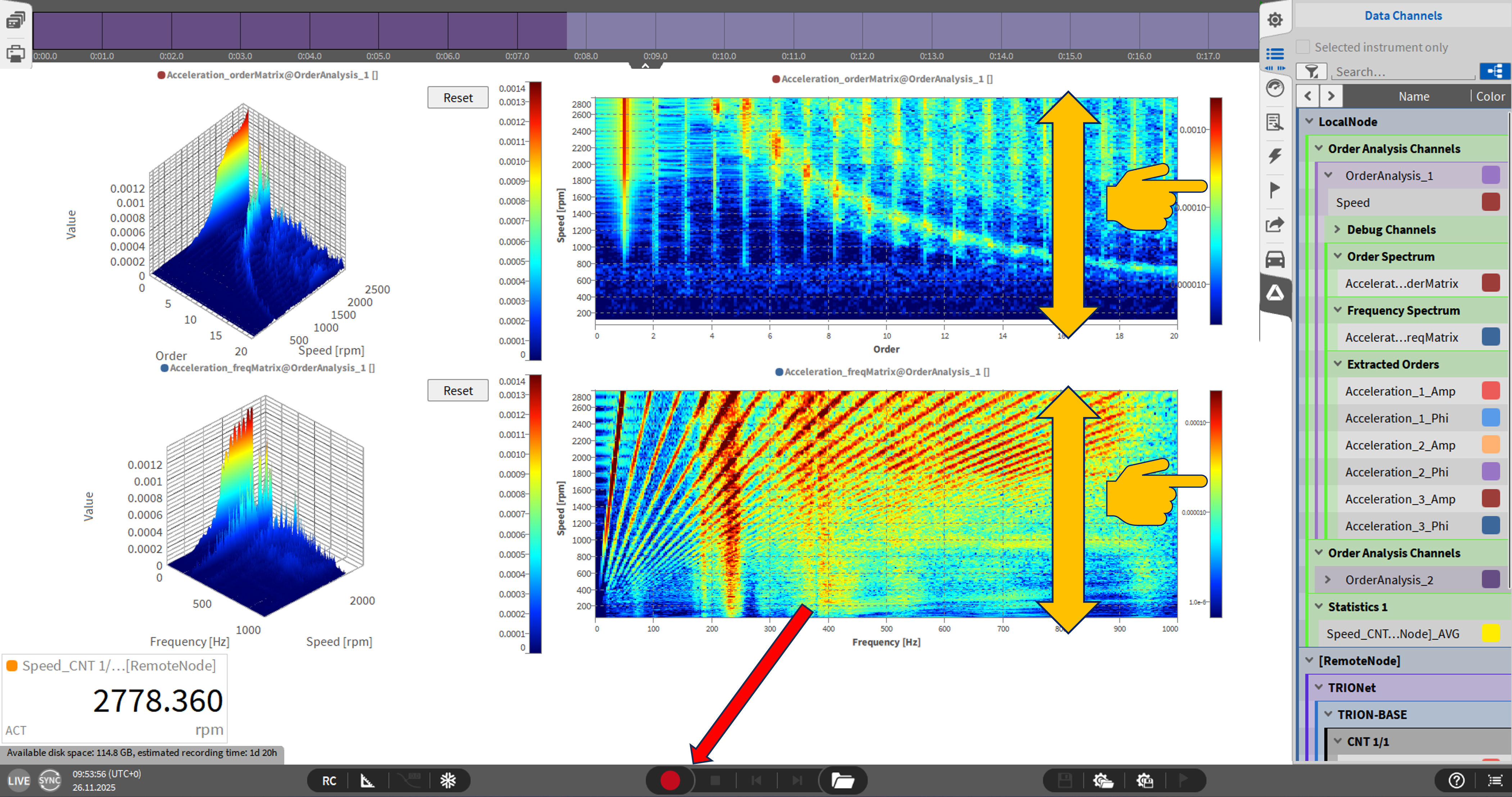Image resolution: width=1512 pixels, height=797 pixels.
Task: Open the vehicle car icon panel
Action: [1275, 259]
